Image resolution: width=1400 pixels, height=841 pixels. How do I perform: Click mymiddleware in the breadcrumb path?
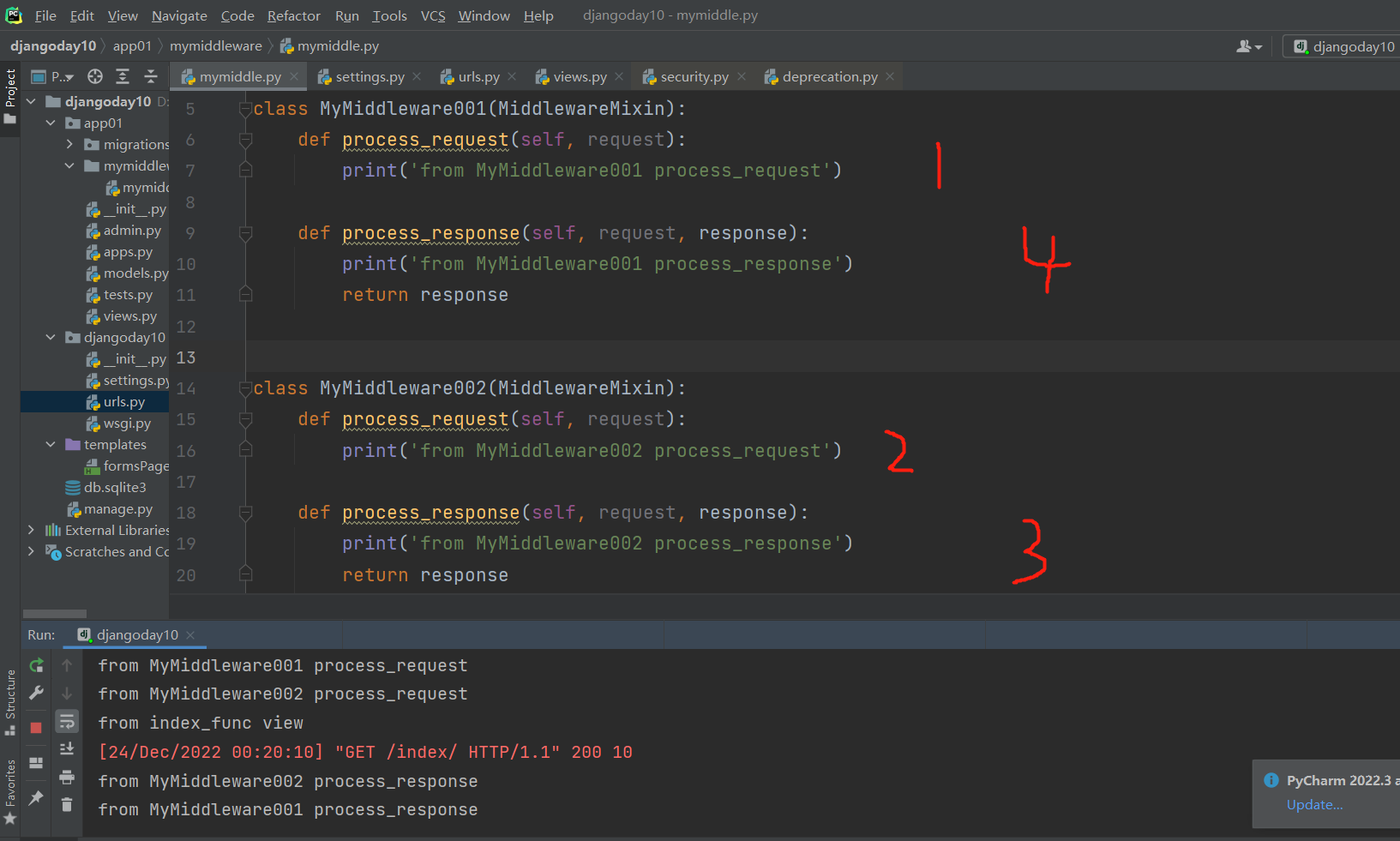pos(216,45)
